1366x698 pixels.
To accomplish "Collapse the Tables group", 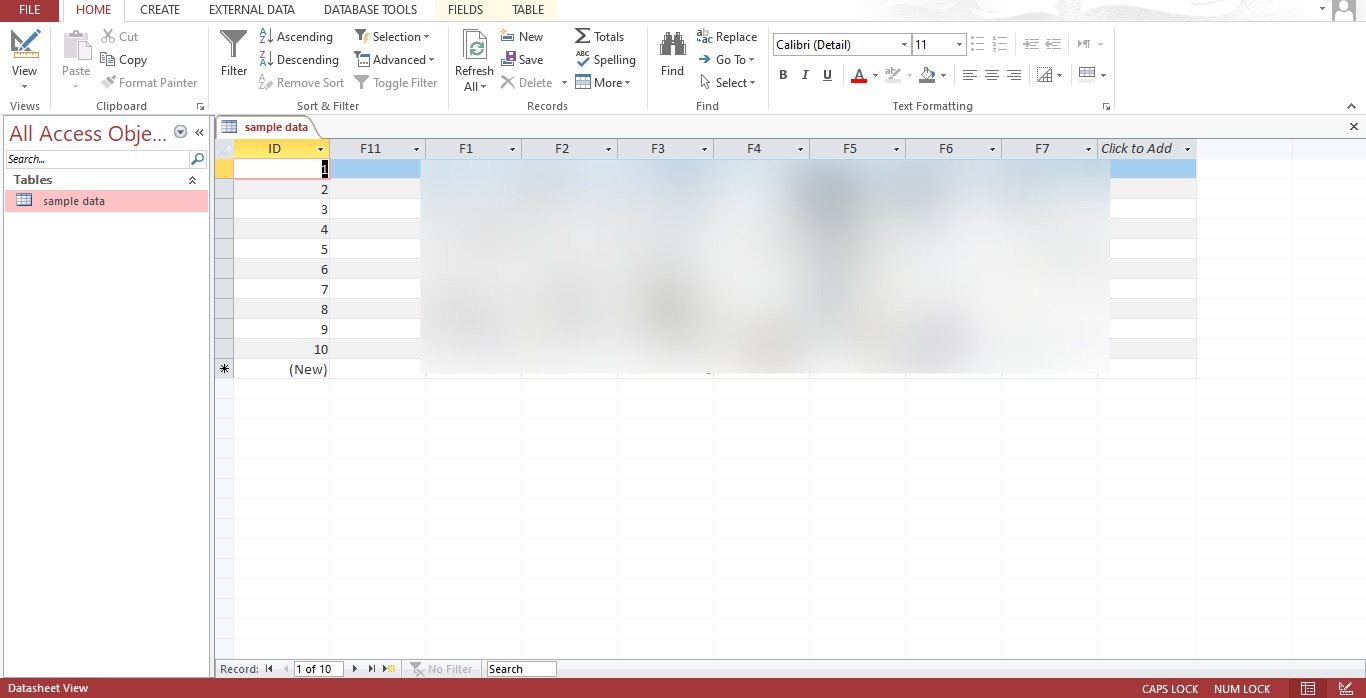I will pyautogui.click(x=192, y=180).
